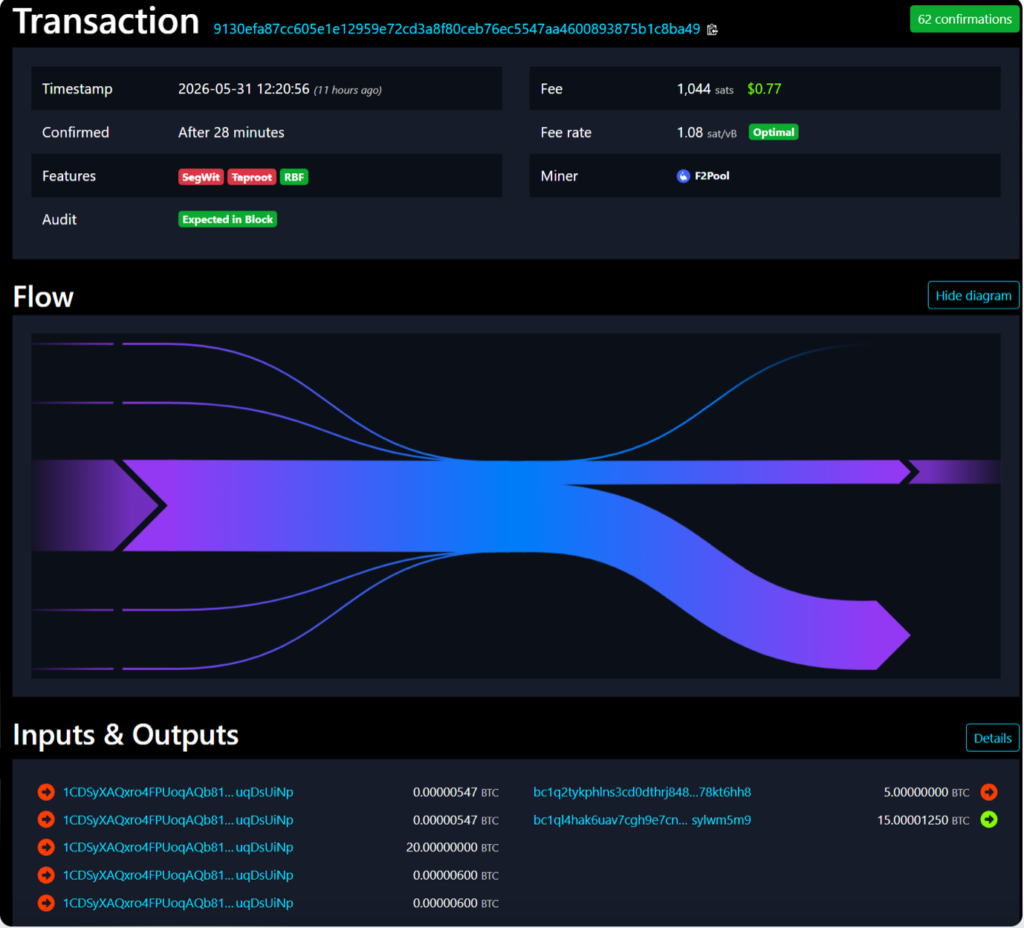
Task: Click the Expected in Block audit badge
Action: tap(227, 219)
